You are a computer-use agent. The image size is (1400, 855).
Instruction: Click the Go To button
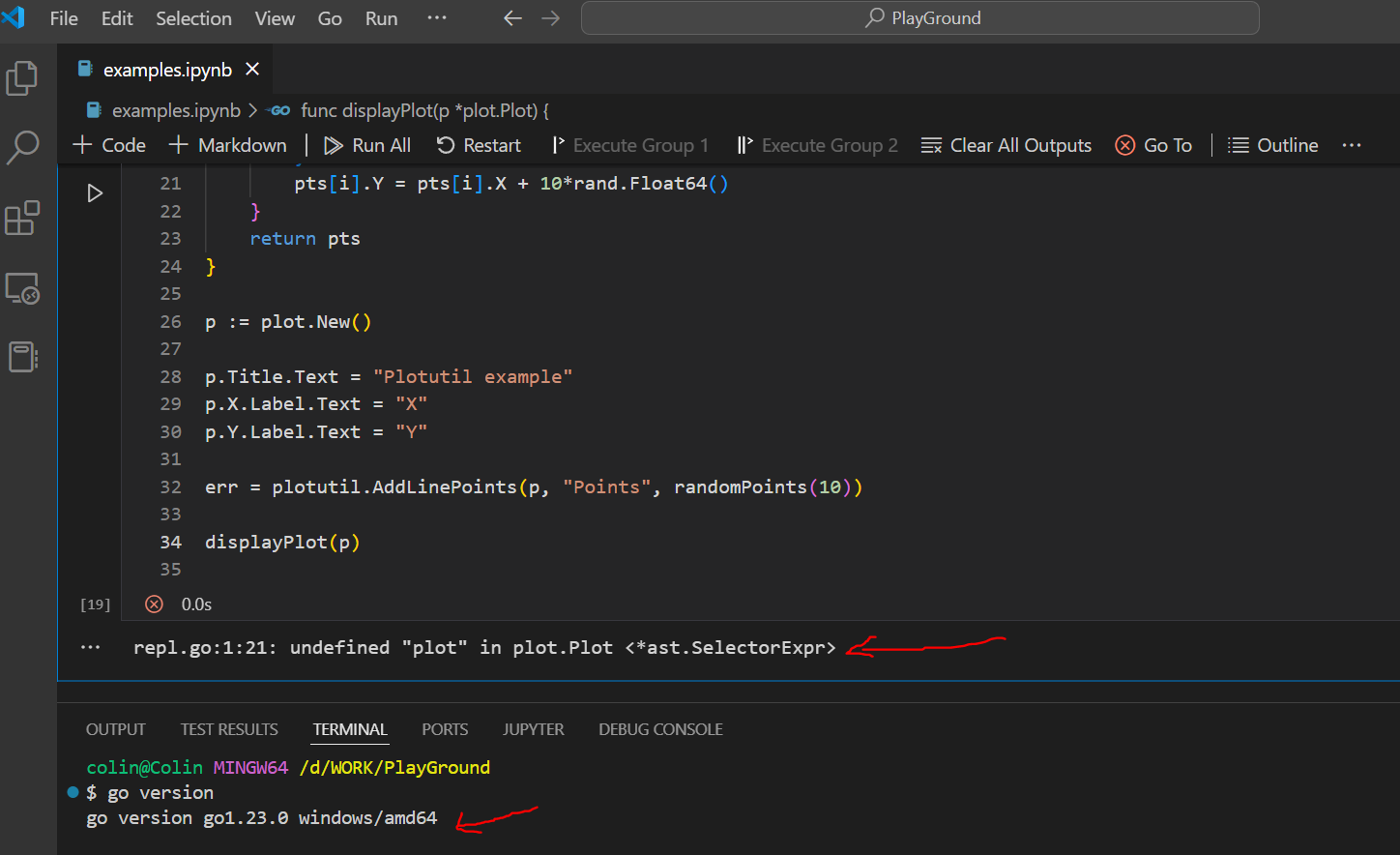tap(1153, 145)
